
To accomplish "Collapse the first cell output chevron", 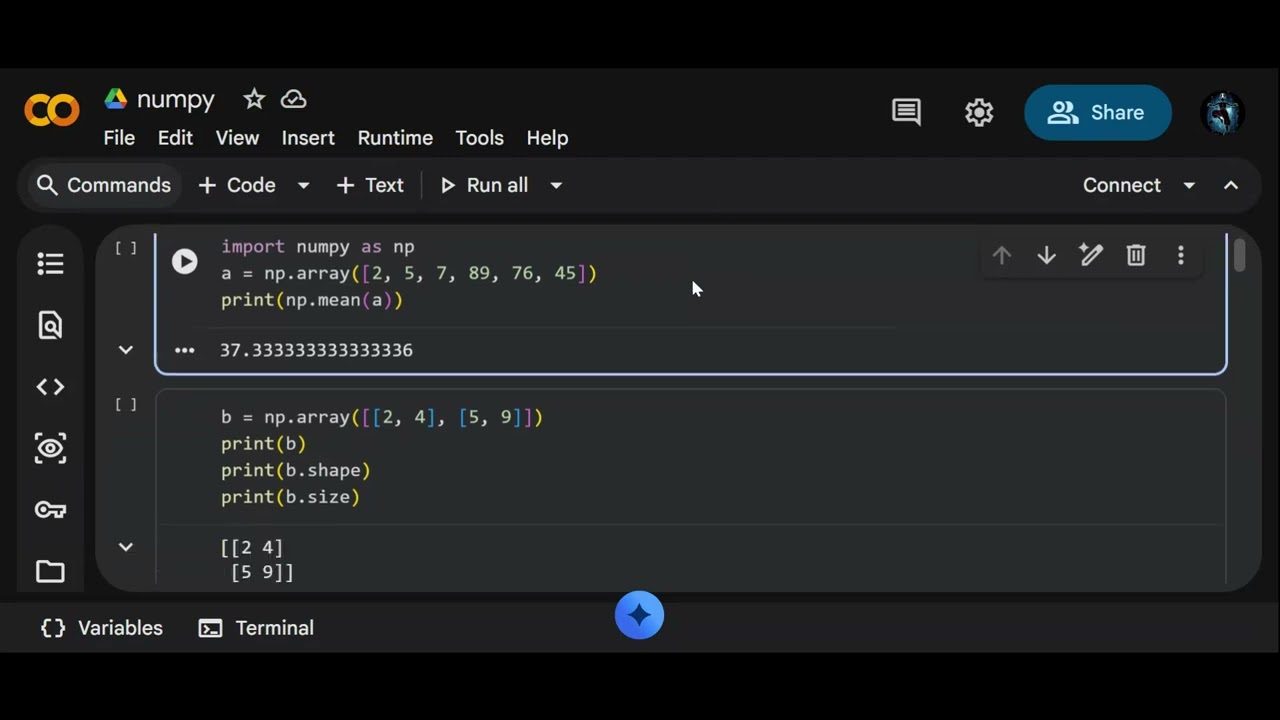I will [125, 349].
